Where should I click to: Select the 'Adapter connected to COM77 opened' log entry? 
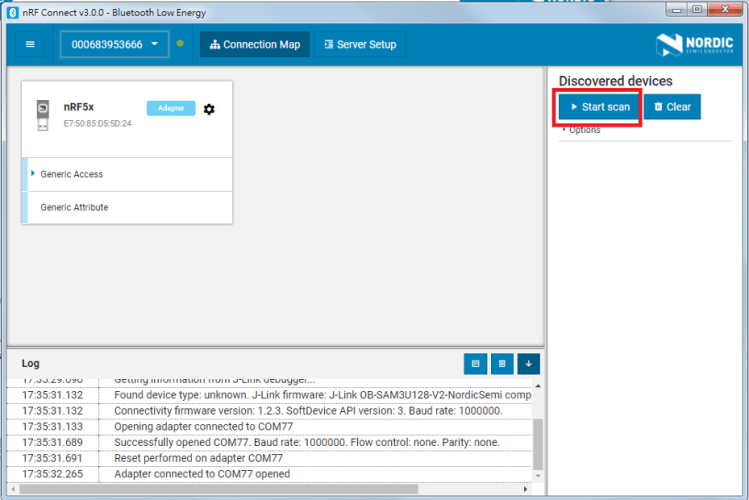(x=202, y=474)
